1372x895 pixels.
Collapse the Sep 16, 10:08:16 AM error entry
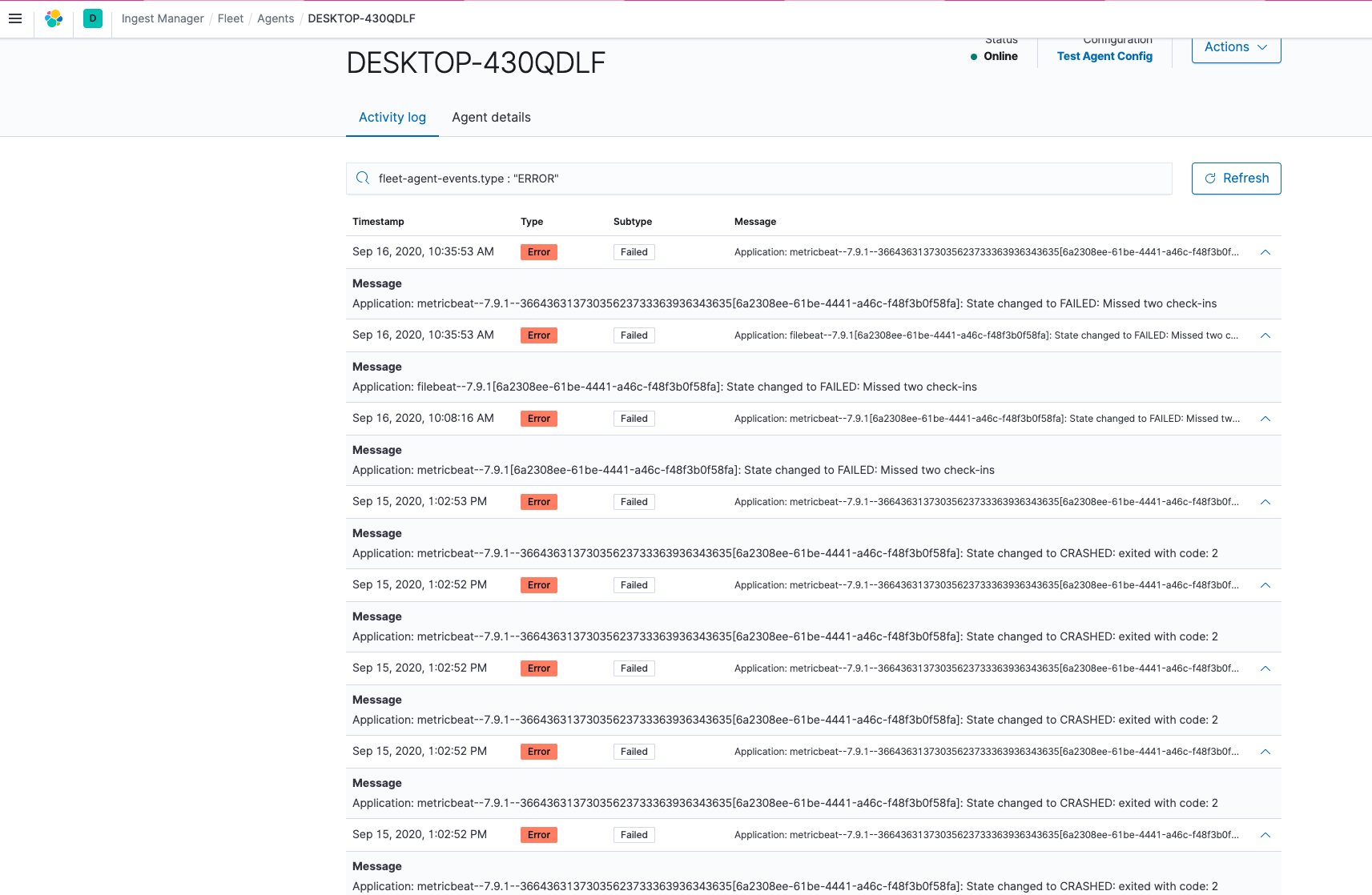pyautogui.click(x=1265, y=418)
